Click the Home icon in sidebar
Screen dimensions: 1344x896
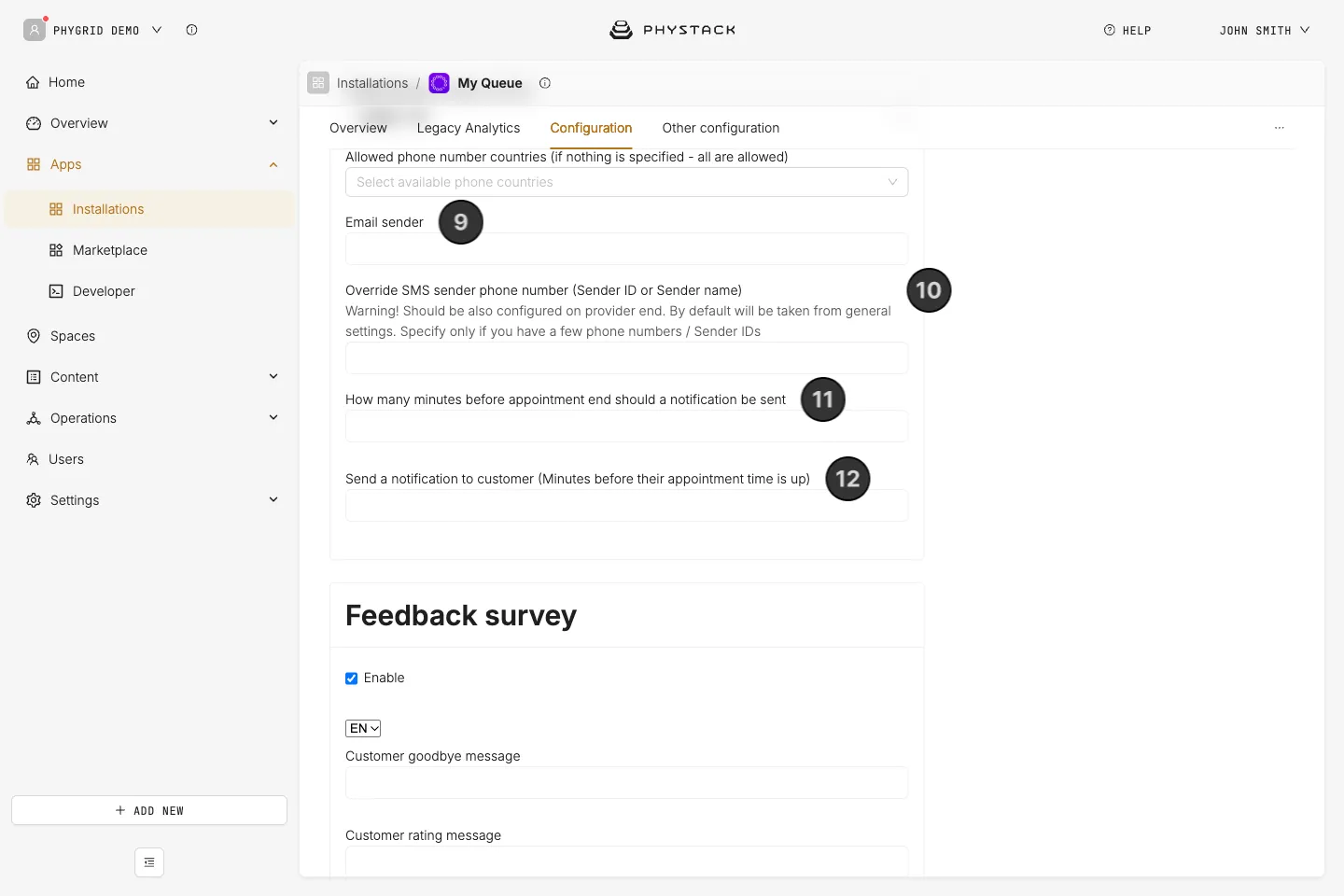[34, 82]
